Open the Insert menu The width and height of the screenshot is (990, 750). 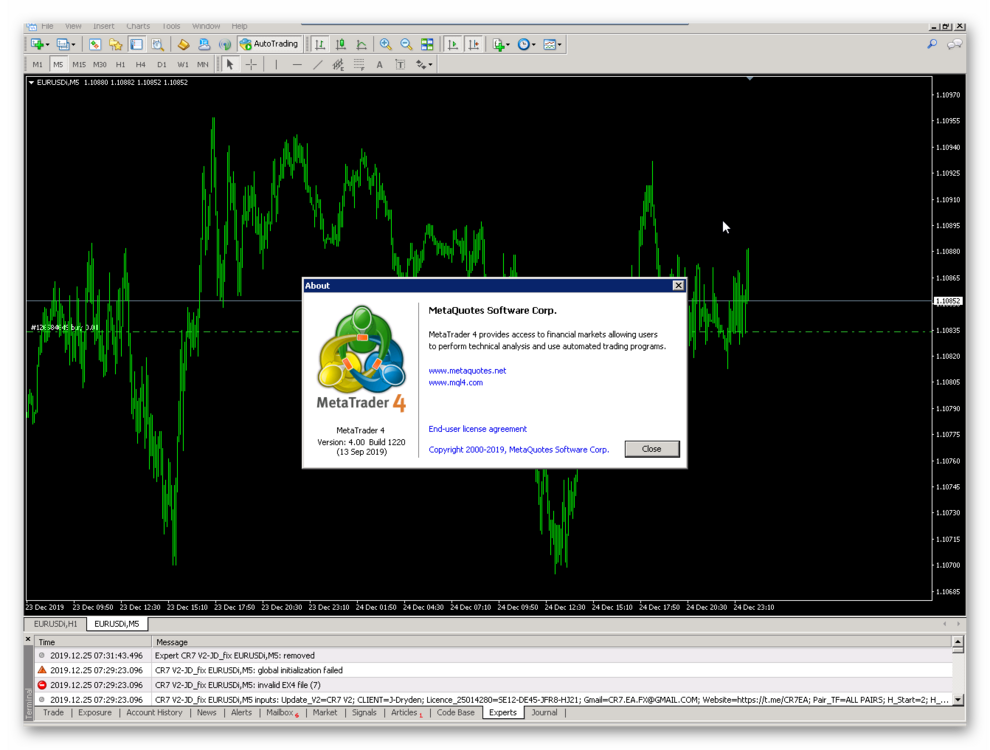click(x=104, y=26)
